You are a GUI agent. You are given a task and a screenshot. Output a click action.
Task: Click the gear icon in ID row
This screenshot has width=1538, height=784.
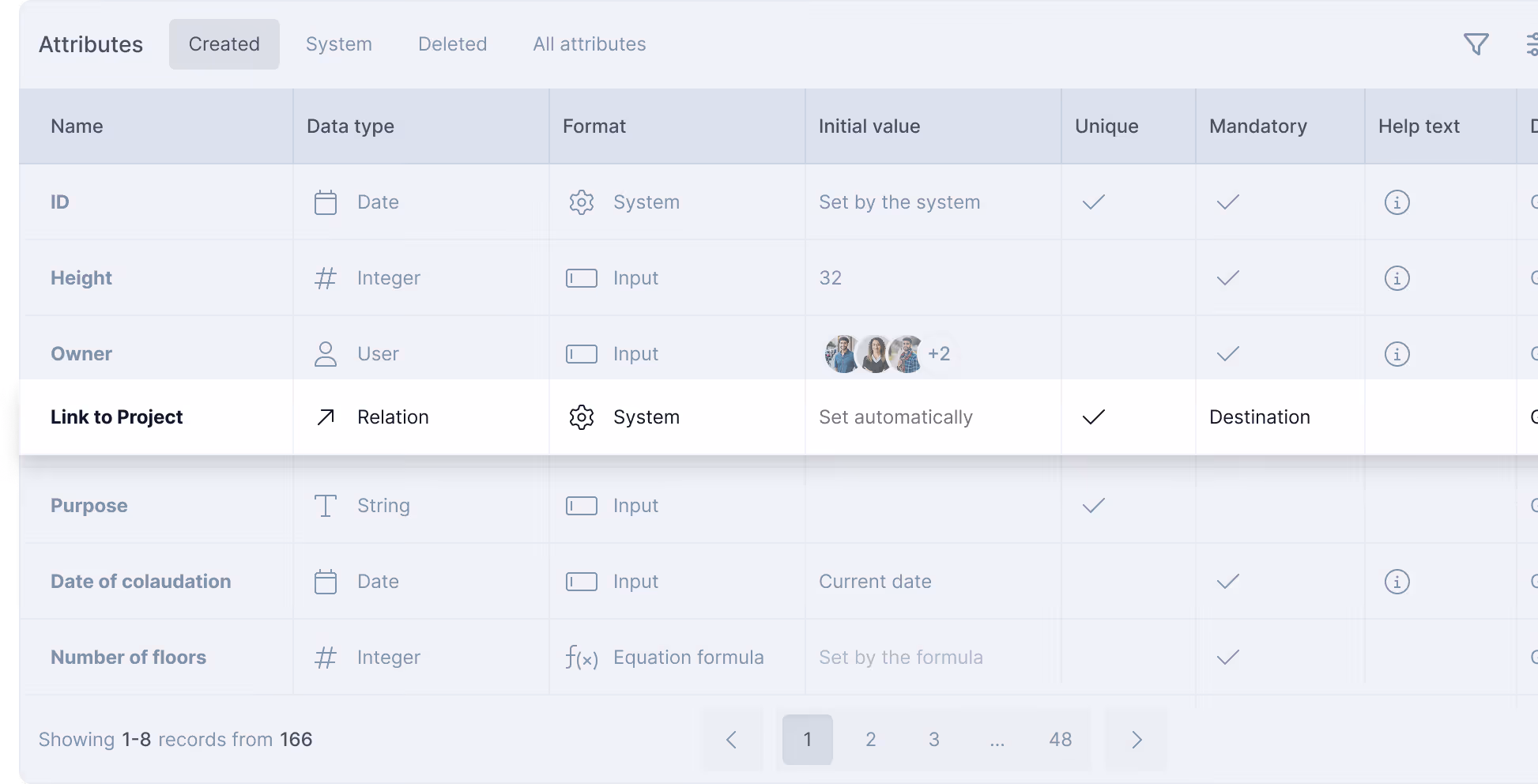tap(582, 202)
